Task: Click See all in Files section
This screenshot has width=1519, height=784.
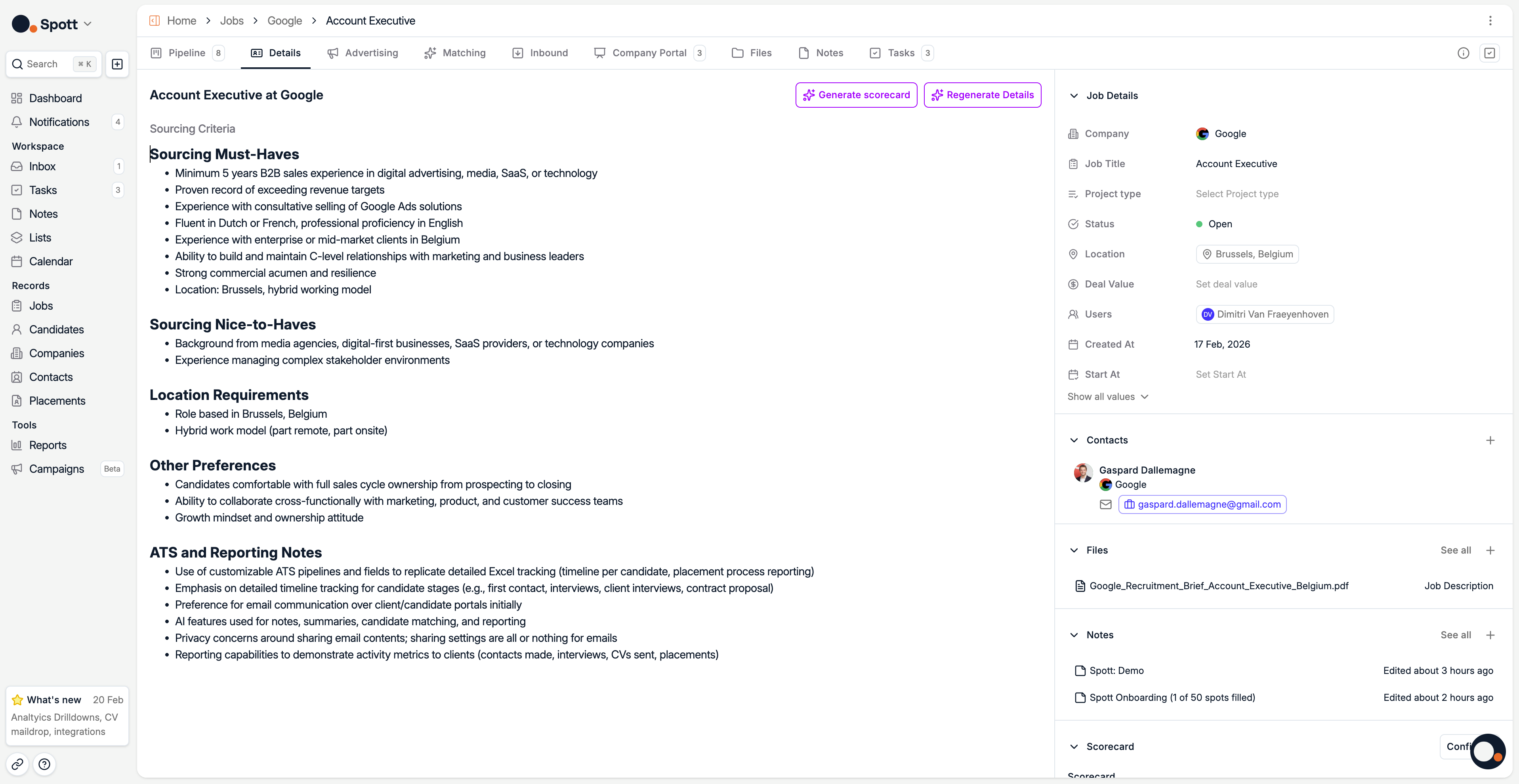Action: [x=1455, y=550]
